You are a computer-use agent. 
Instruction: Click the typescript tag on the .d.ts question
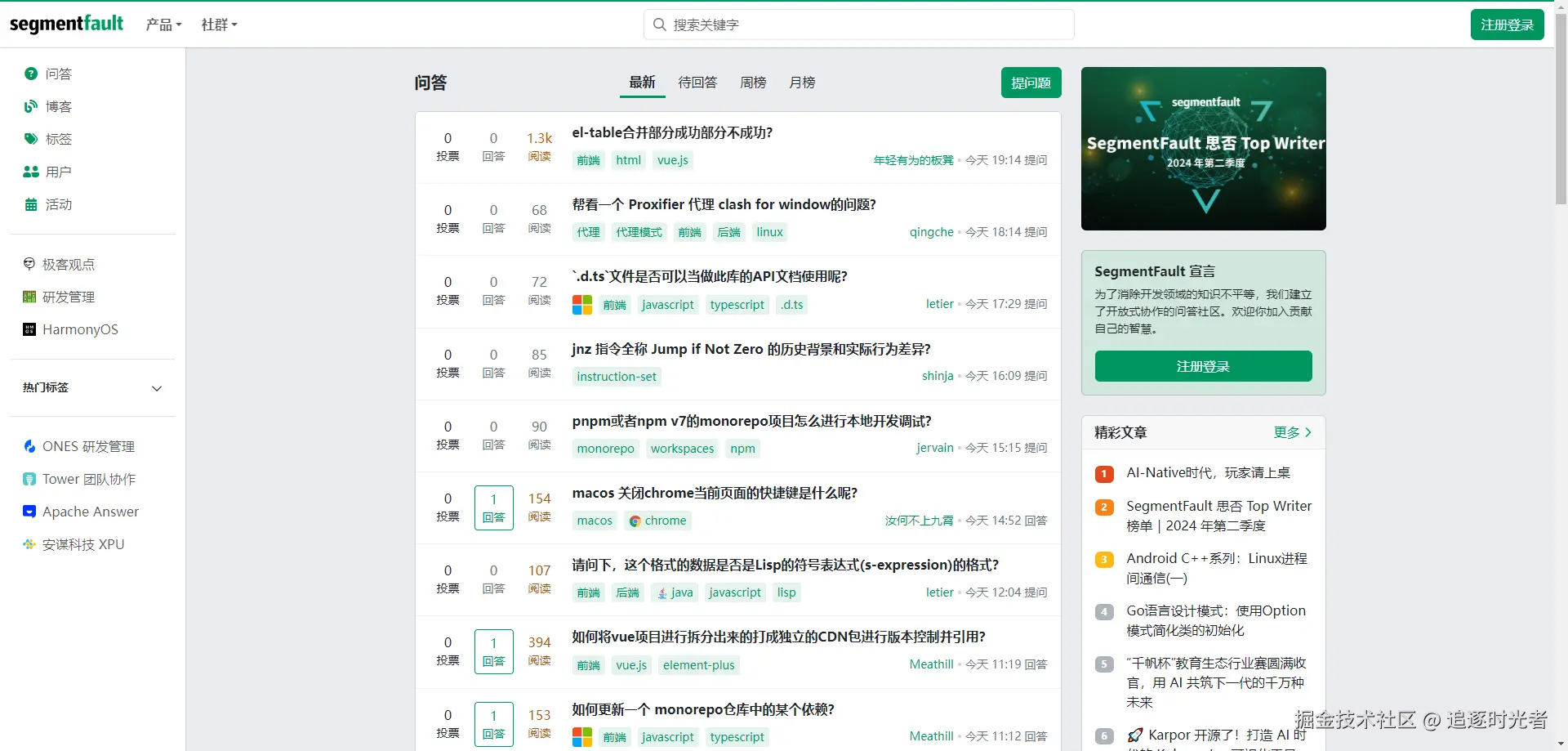pyautogui.click(x=737, y=305)
